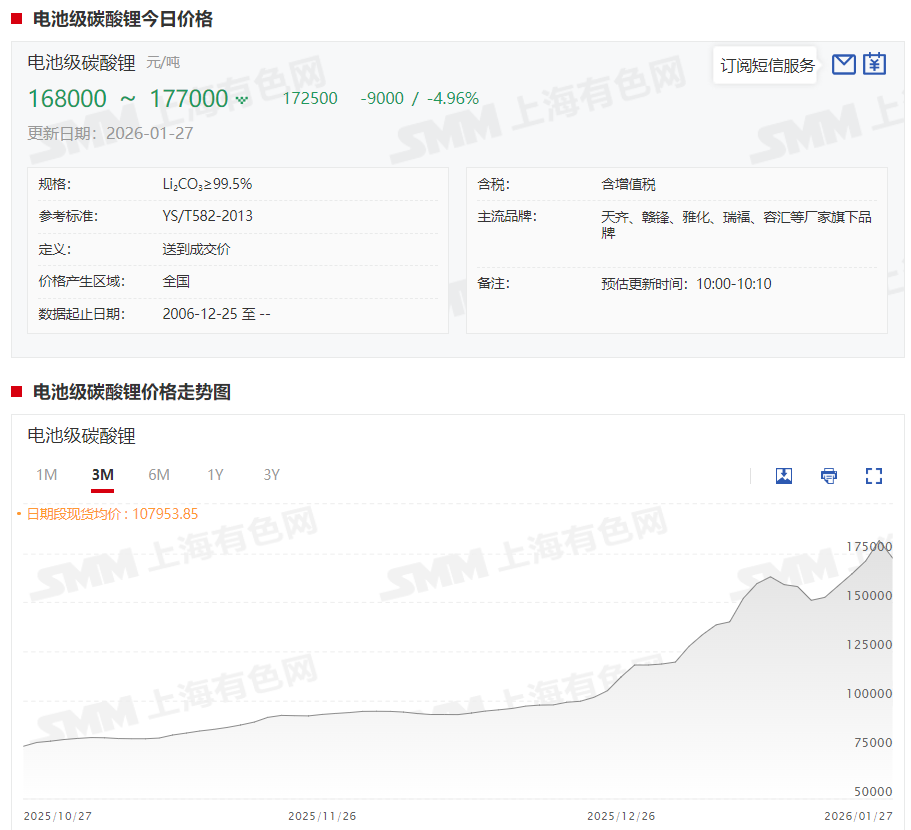Switch chart to 1Y range
Screen dimensions: 911x830
[x=215, y=475]
